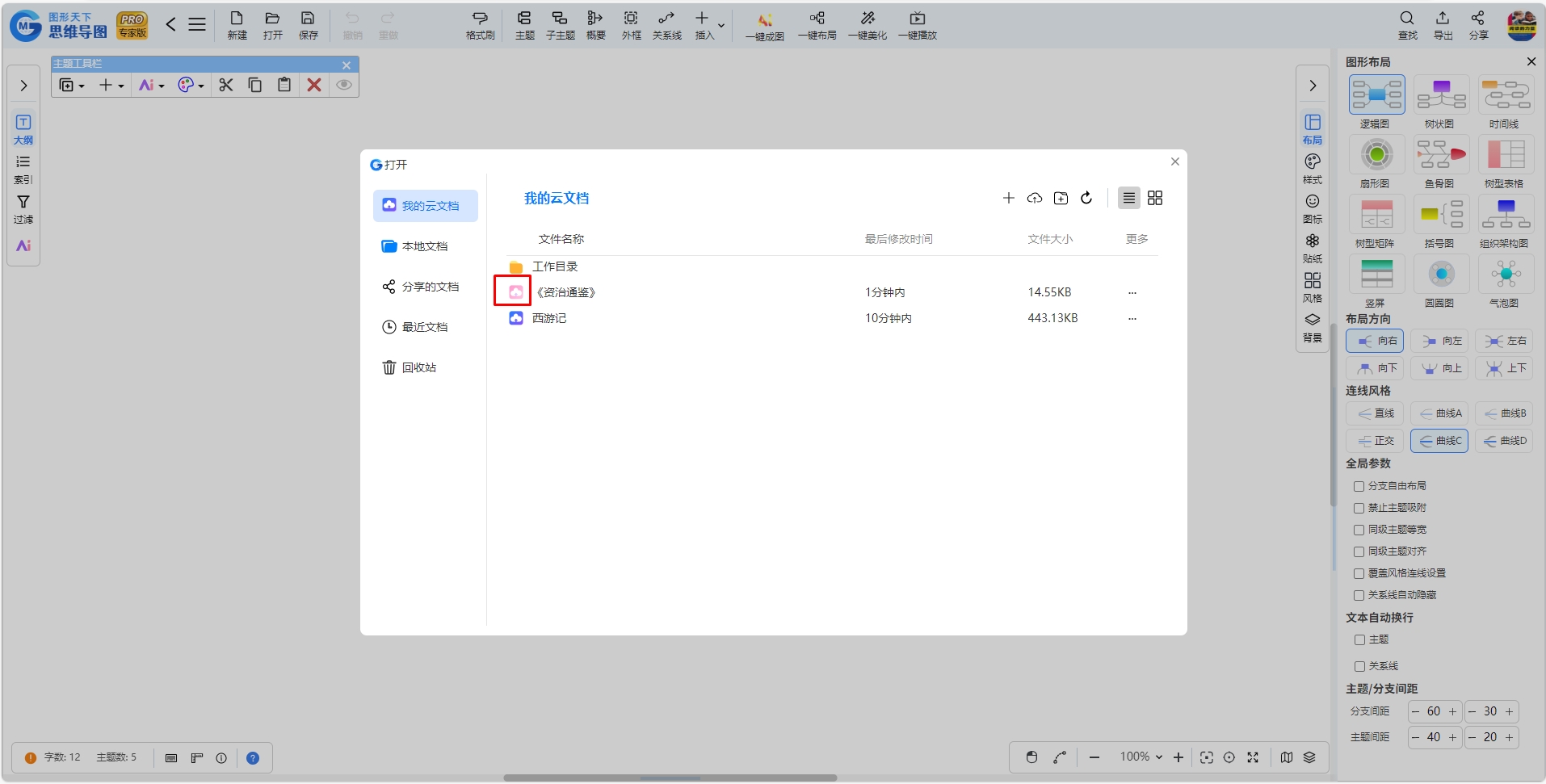Set layout direction 向下

click(1375, 368)
